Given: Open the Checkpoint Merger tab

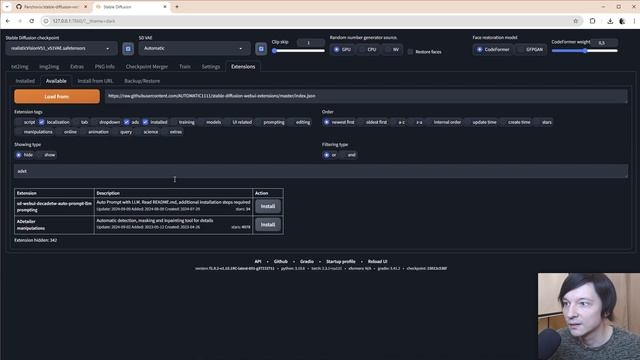Looking at the screenshot, I should pyautogui.click(x=147, y=67).
